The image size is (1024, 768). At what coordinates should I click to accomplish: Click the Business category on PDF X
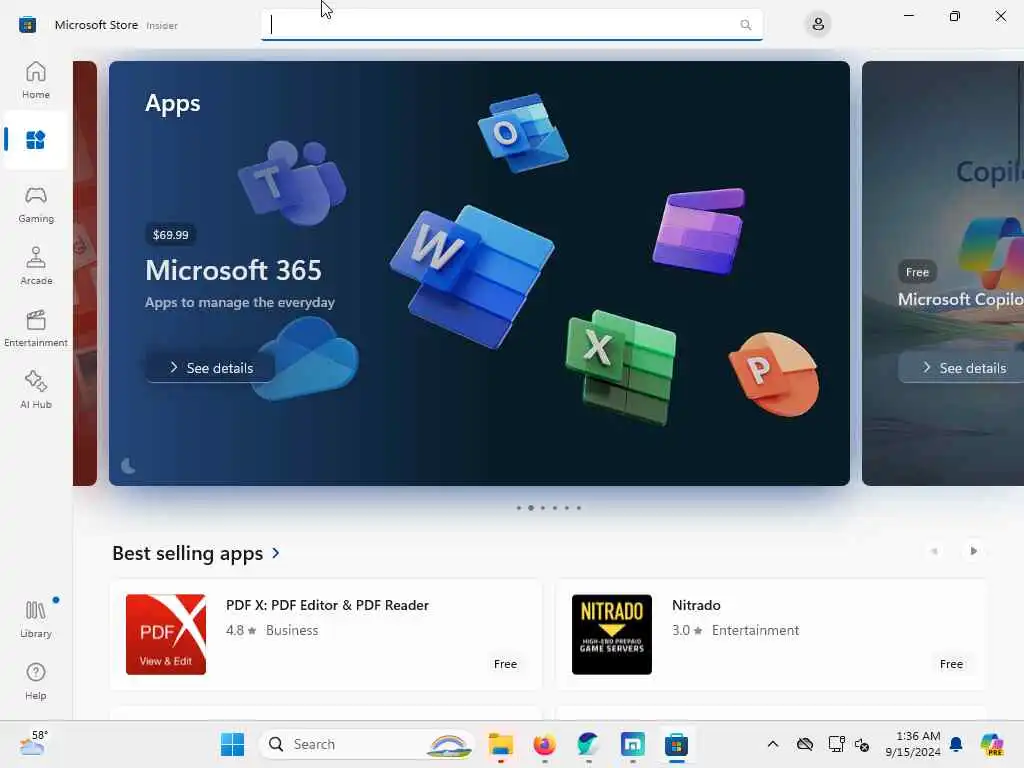(292, 630)
